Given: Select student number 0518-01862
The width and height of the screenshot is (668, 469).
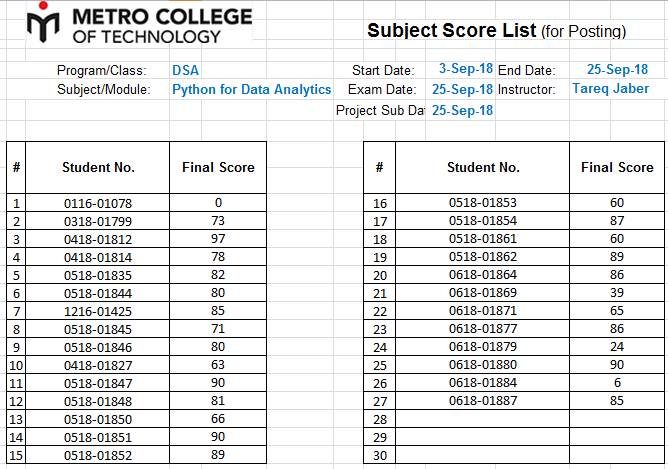Looking at the screenshot, I should [x=483, y=257].
